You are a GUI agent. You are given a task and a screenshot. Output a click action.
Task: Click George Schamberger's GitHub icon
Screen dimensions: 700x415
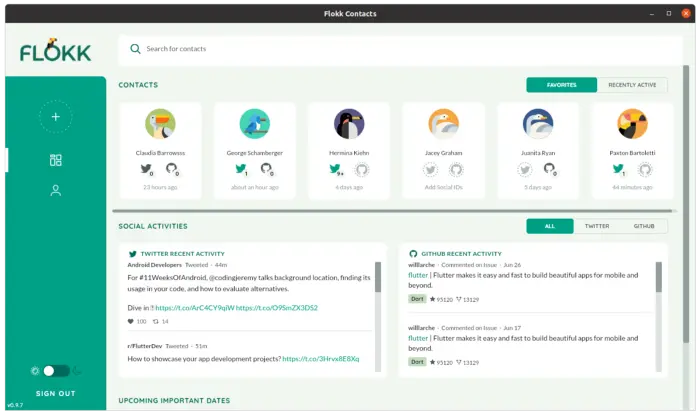pyautogui.click(x=267, y=169)
